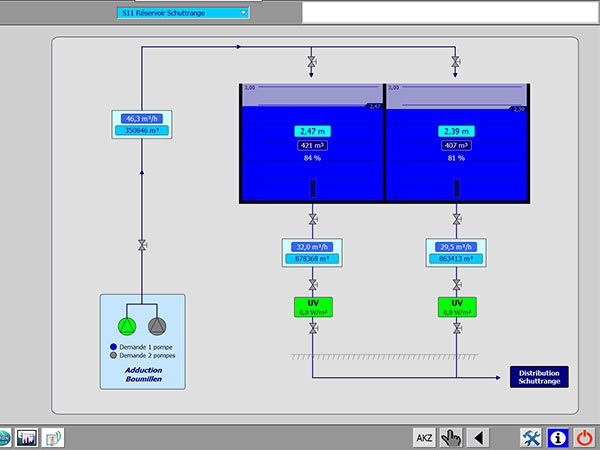The image size is (600, 450).
Task: Click the hand pointer icon in the bottom bar
Action: point(451,437)
